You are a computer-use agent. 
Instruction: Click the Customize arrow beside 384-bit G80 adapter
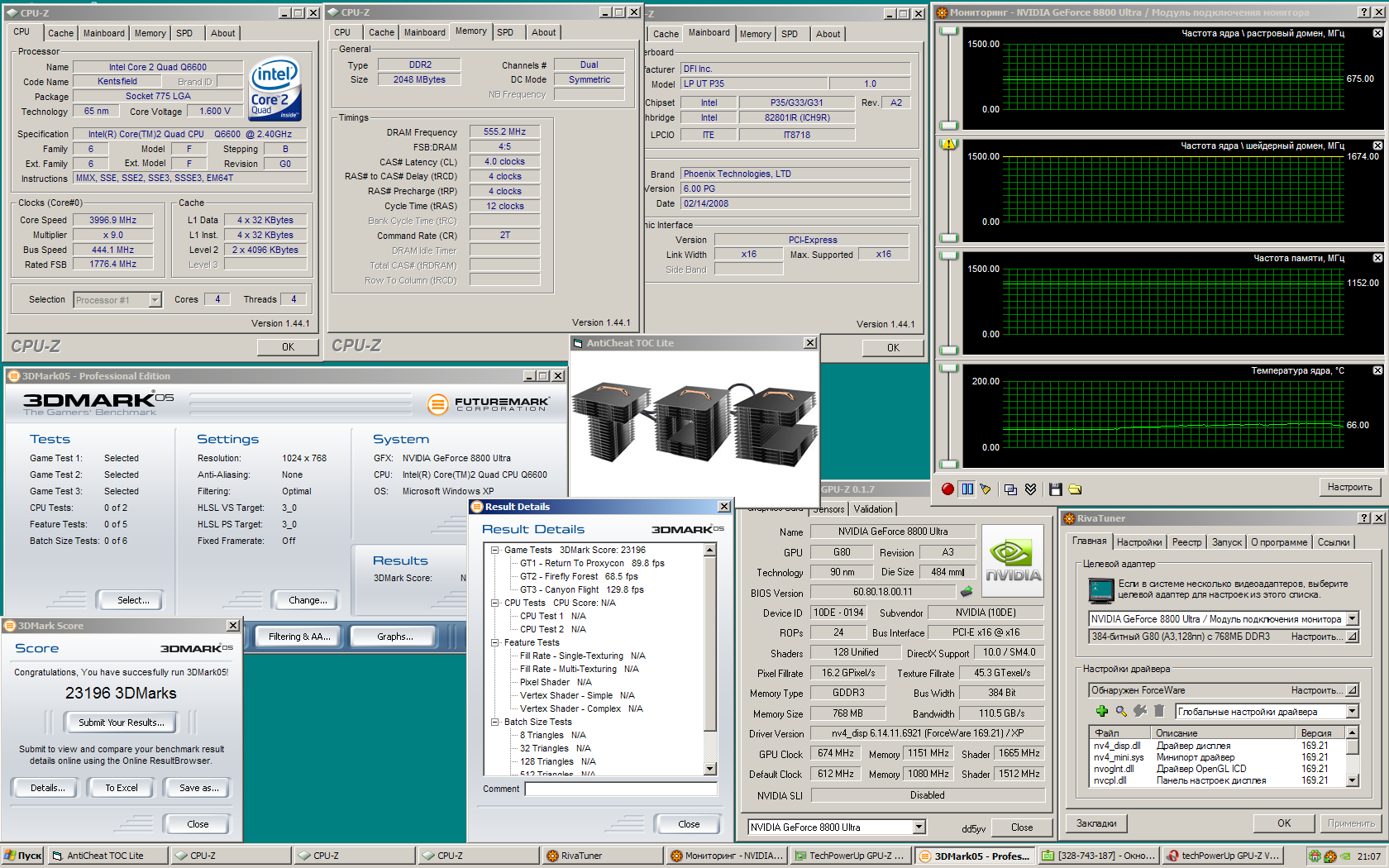pyautogui.click(x=1353, y=637)
